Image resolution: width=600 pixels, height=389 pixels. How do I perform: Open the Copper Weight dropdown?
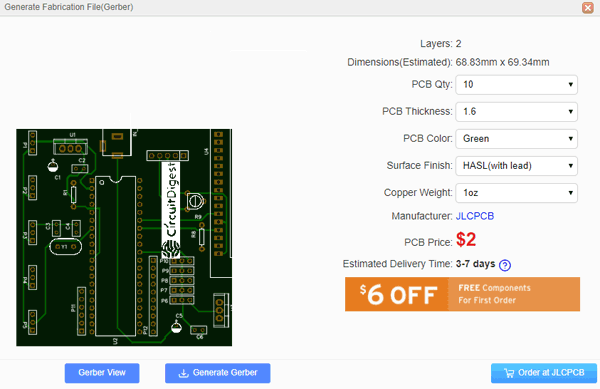516,193
